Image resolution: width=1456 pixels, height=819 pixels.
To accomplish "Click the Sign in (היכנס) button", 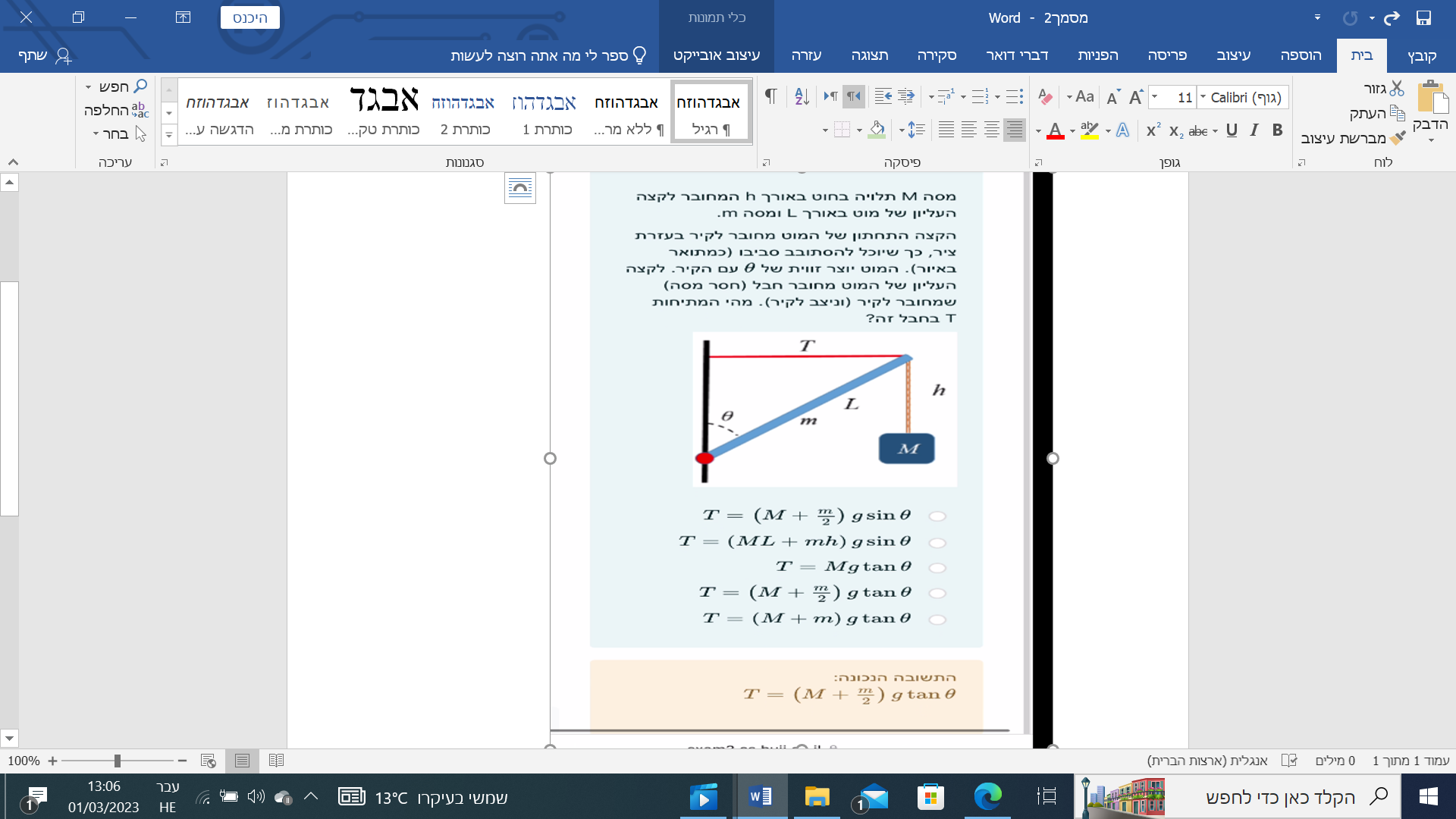I will pos(250,17).
